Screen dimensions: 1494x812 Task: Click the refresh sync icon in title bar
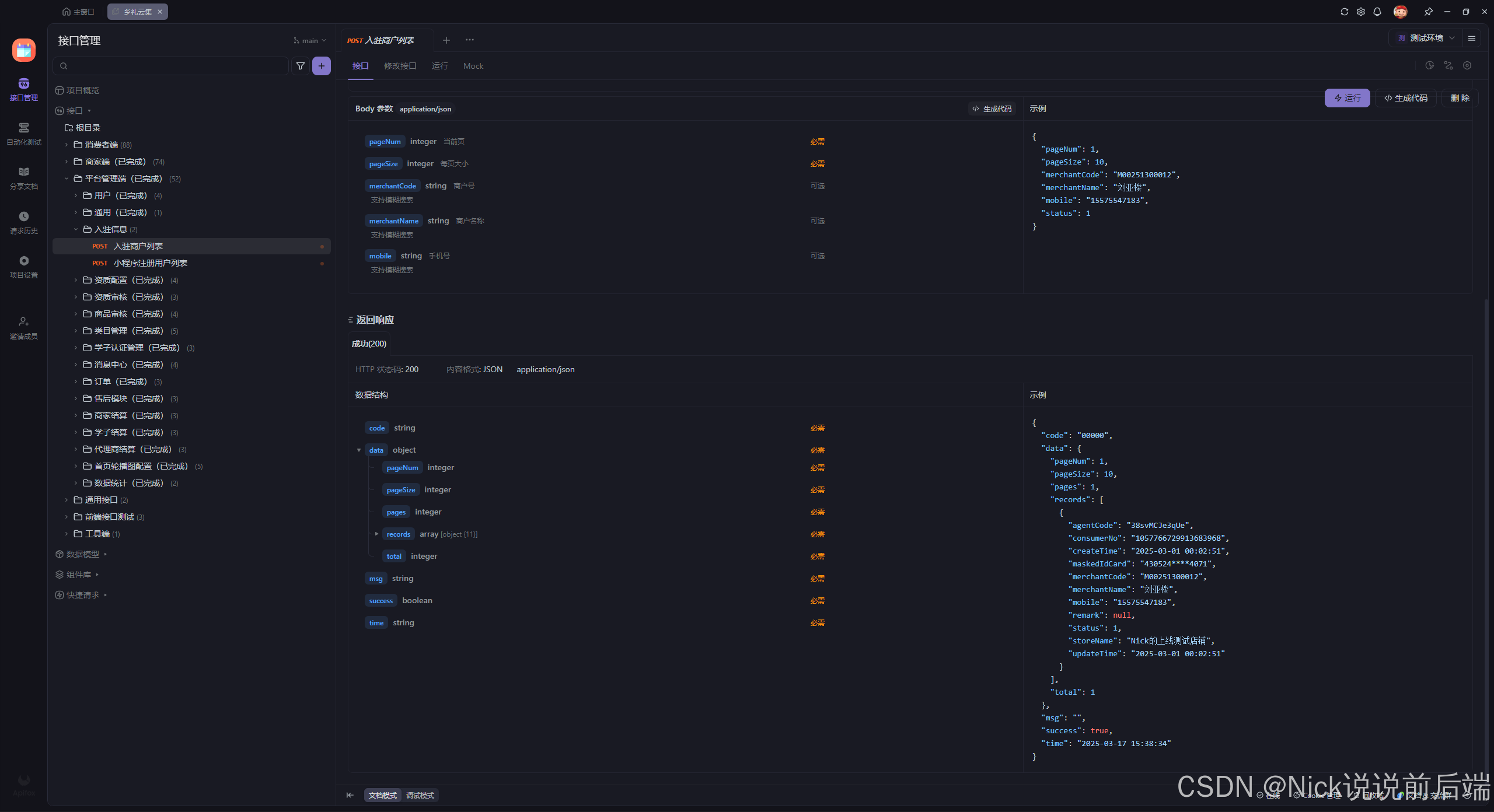pos(1345,12)
